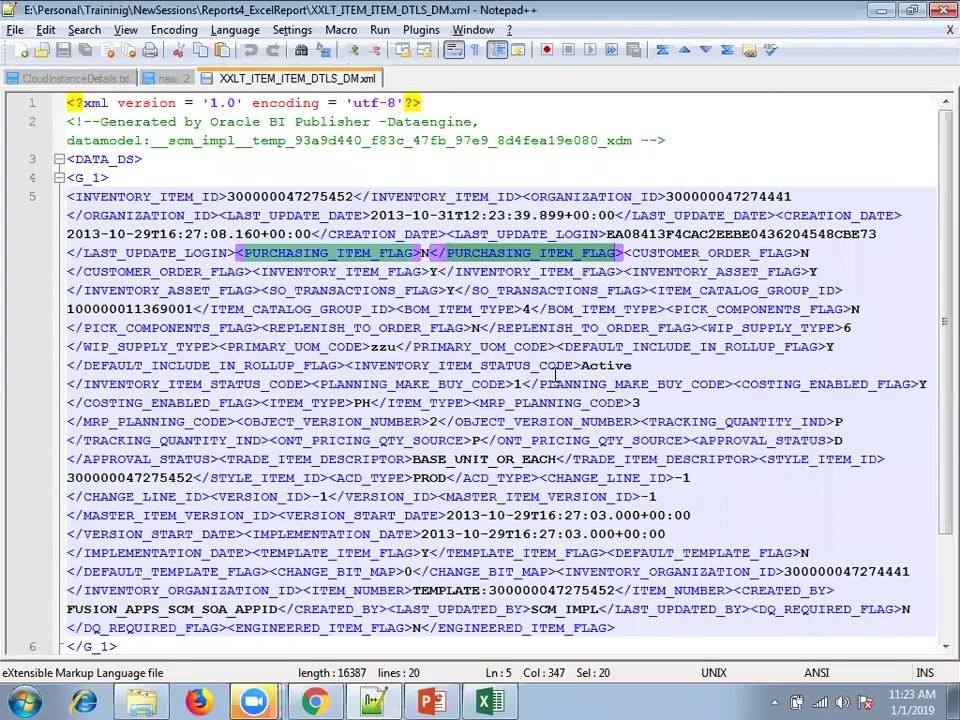Save the current file via toolbar
Viewport: 960px width, 720px height.
64,50
